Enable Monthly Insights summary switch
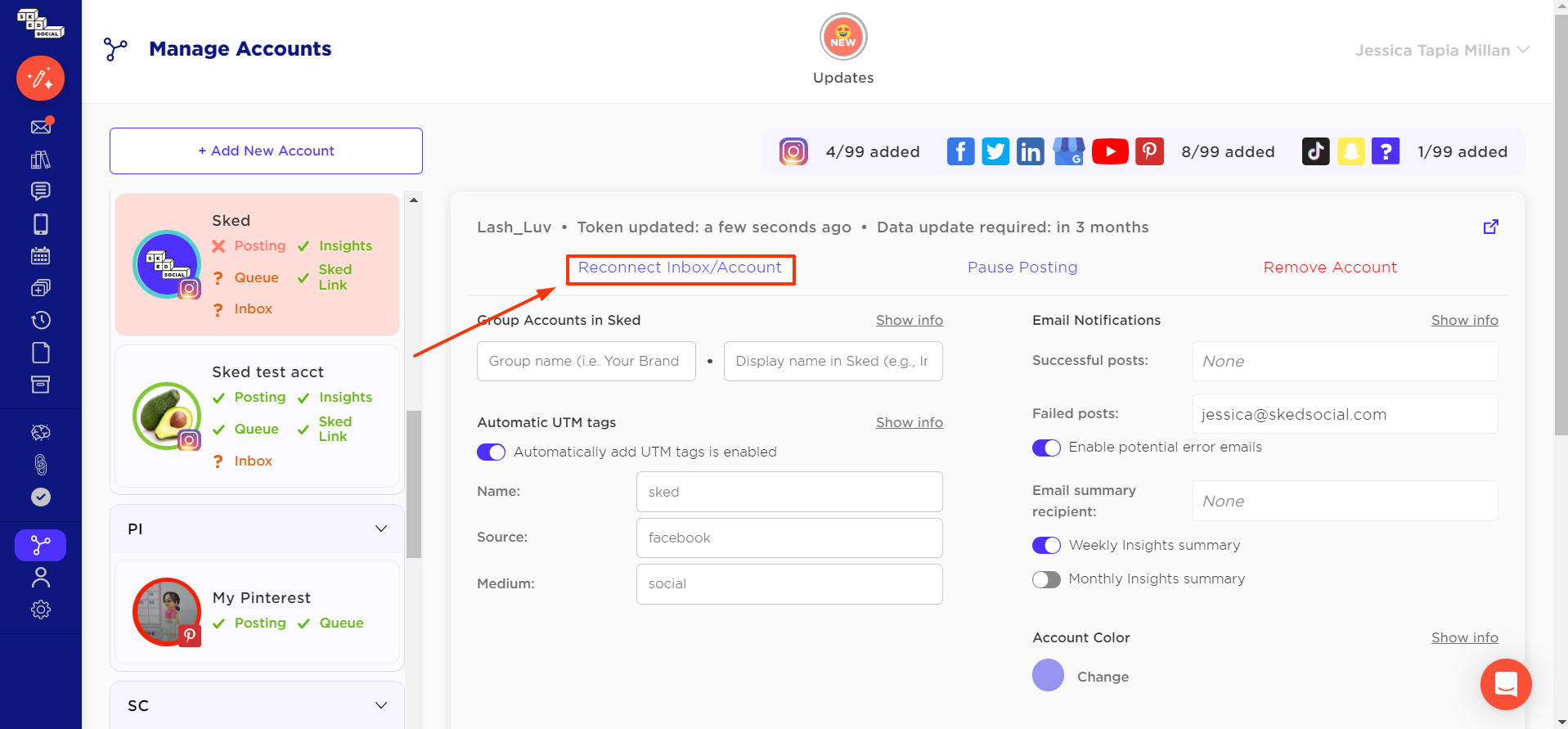The image size is (1568, 729). tap(1046, 579)
